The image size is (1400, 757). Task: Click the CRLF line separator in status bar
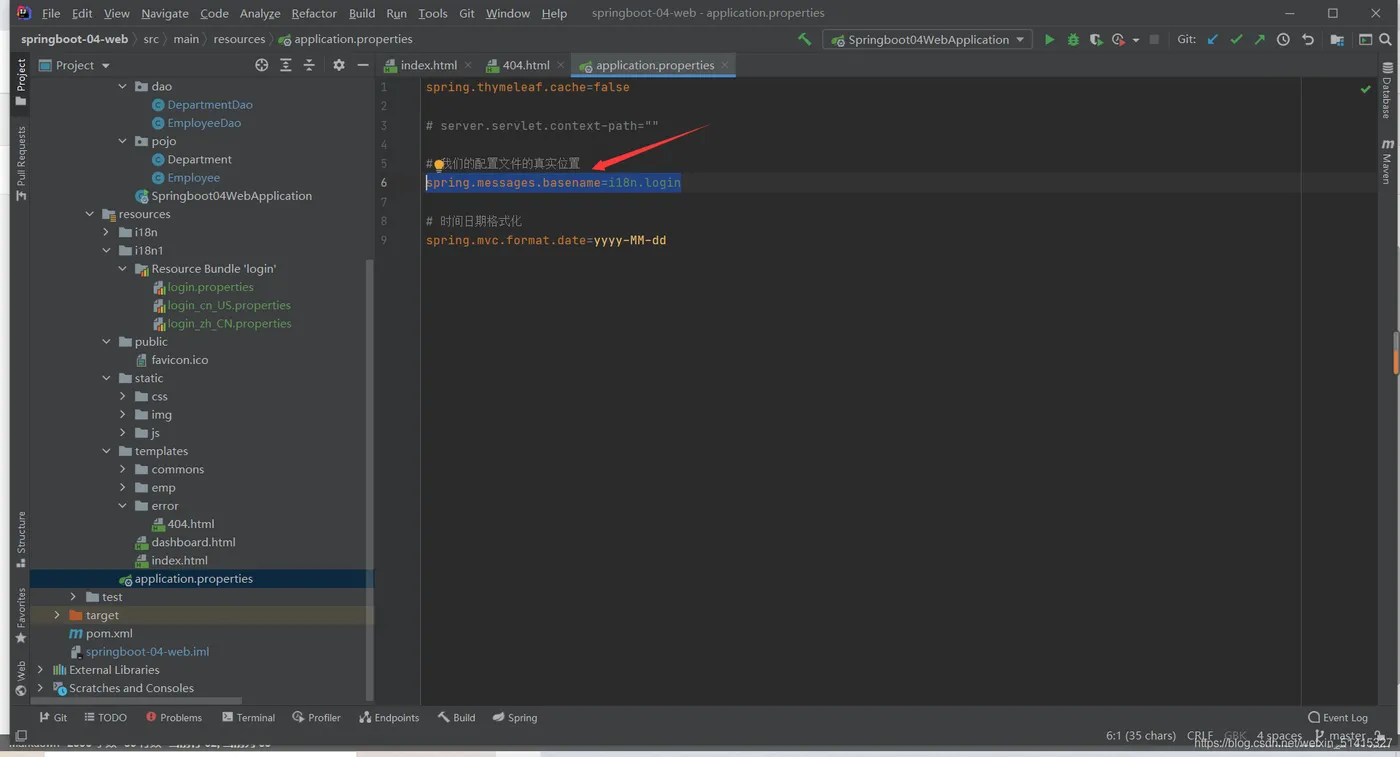[x=1199, y=735]
